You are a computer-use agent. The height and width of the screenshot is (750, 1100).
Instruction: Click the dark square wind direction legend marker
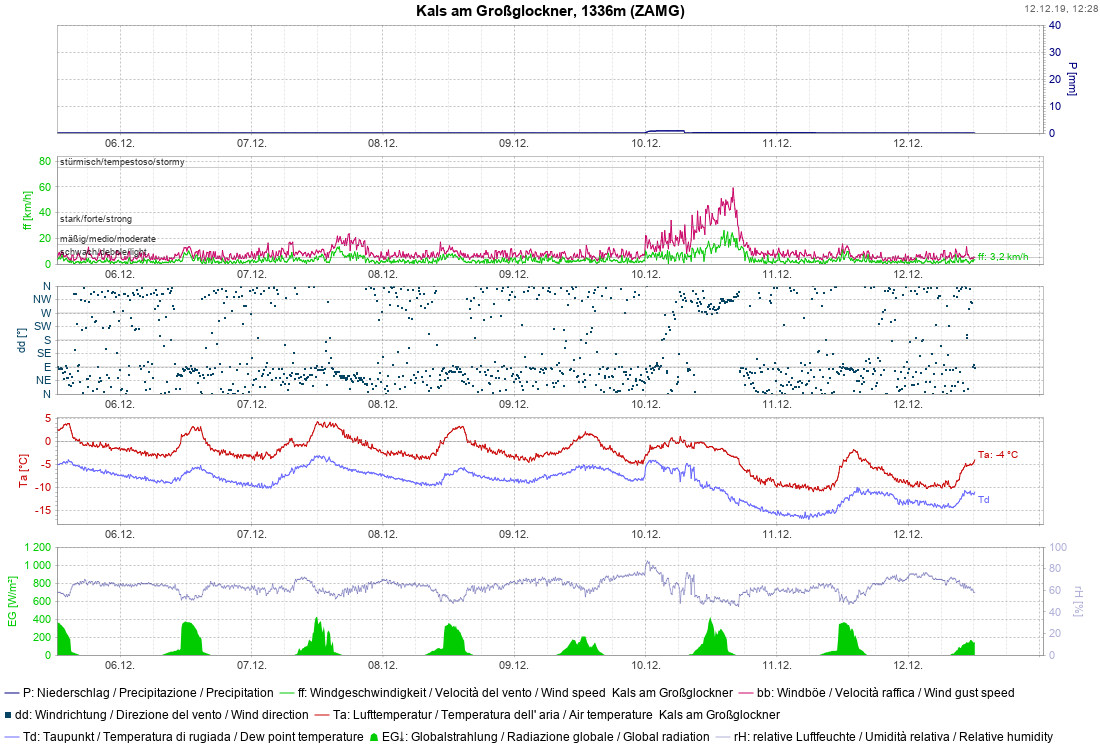(x=9, y=715)
